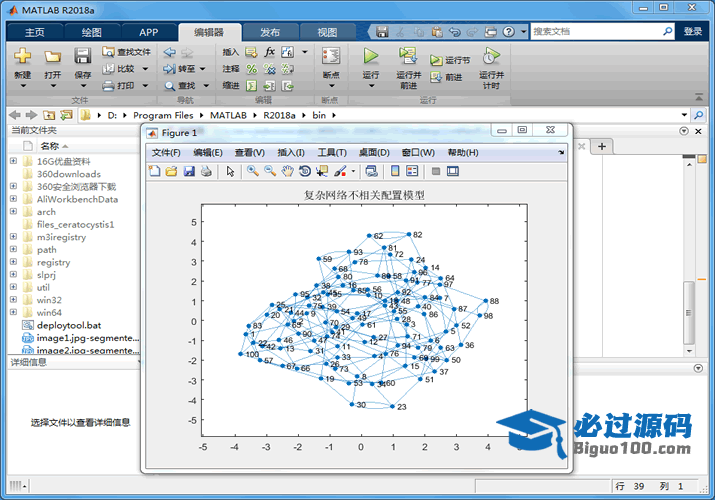Click the smart indent icon beside 缩进
Screen dimensions: 715x500
(x=251, y=86)
